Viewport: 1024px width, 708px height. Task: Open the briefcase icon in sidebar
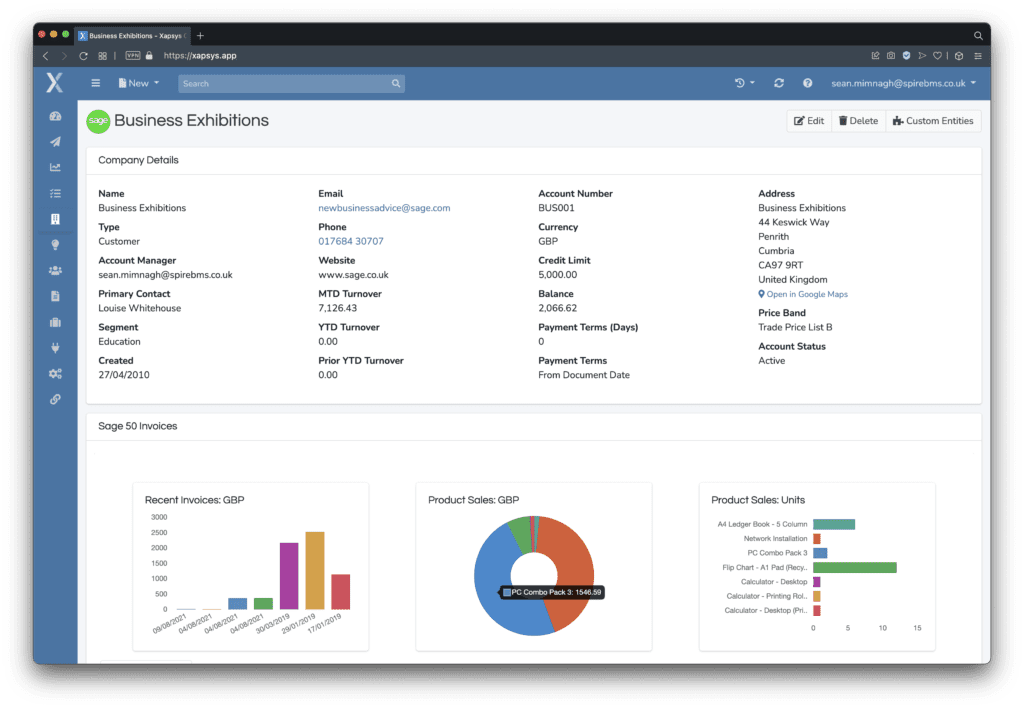pos(56,322)
